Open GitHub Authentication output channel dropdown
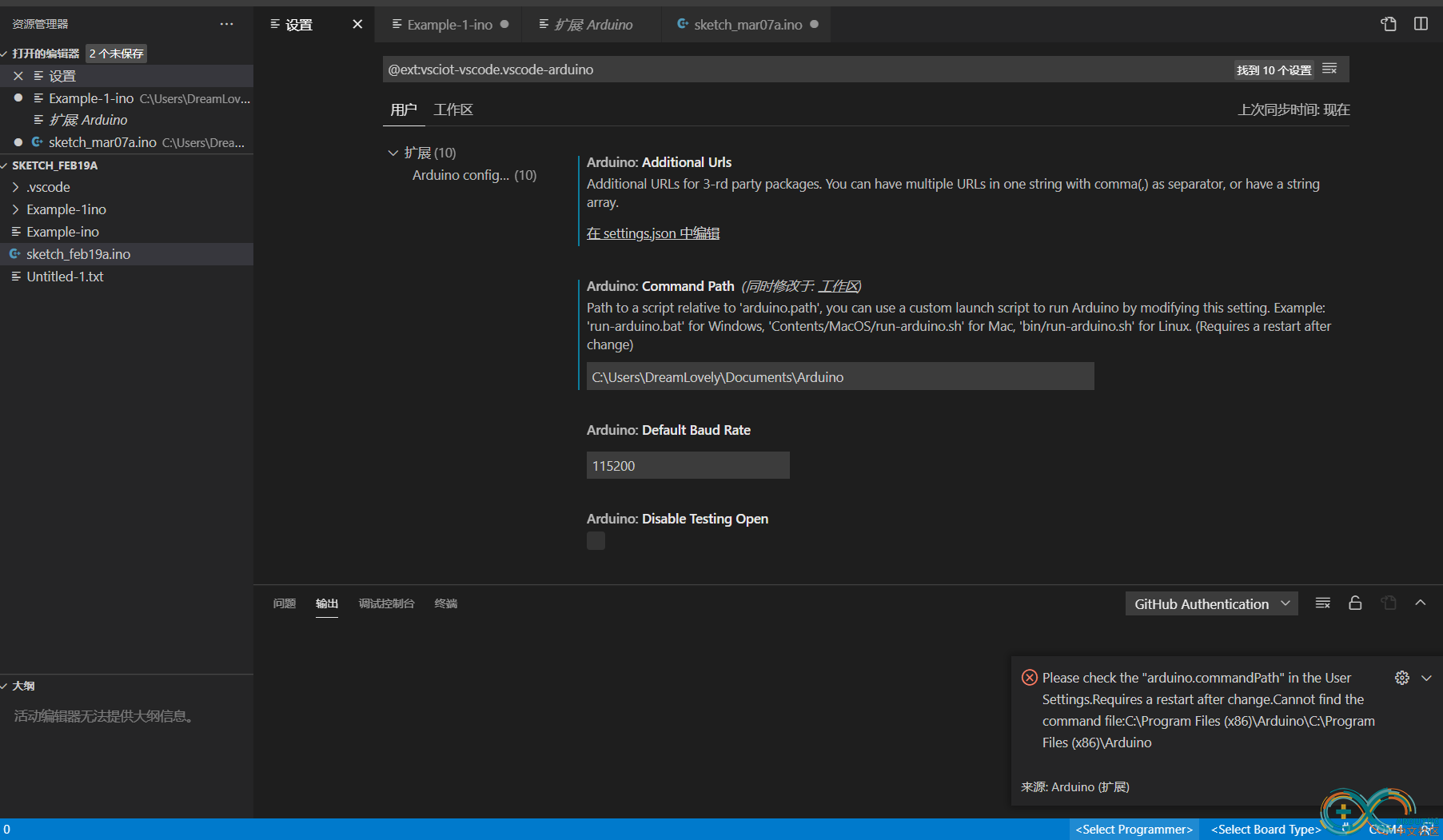 tap(1211, 603)
